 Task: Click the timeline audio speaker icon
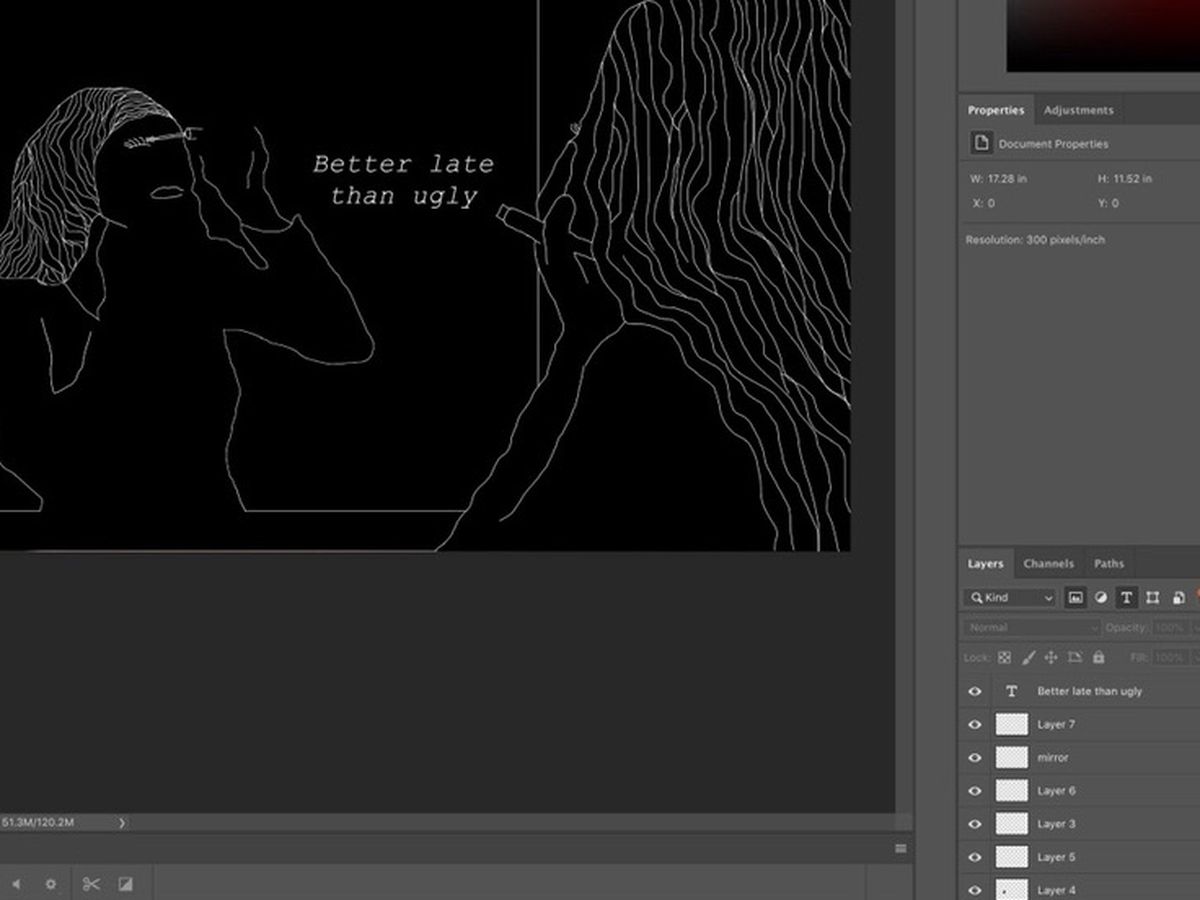pos(16,884)
